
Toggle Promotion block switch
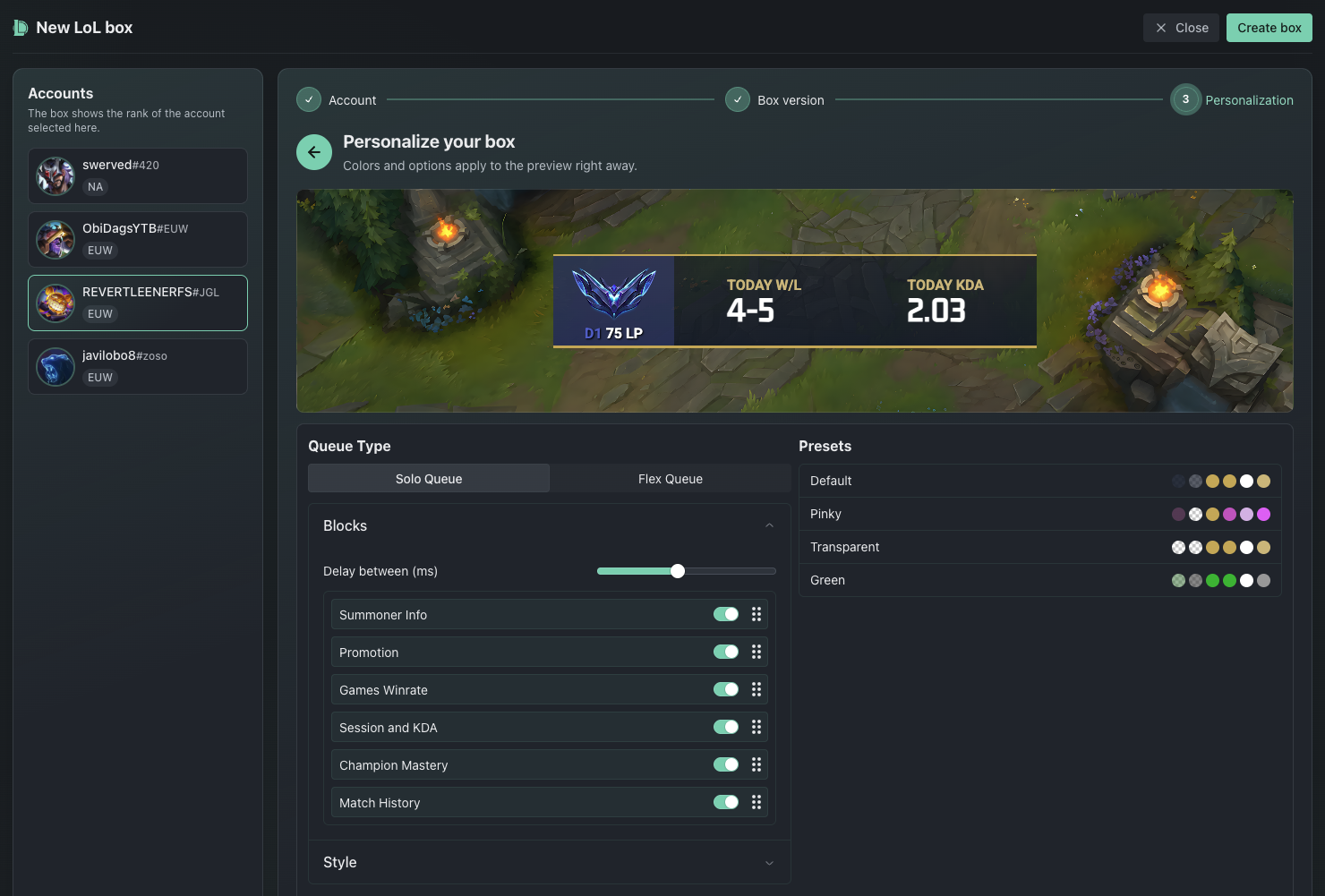pos(726,652)
